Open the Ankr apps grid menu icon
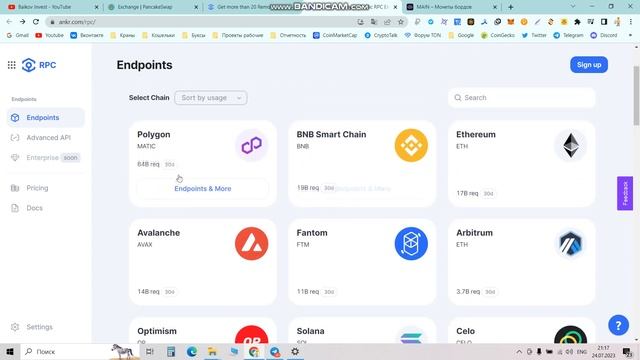The image size is (640, 360). coord(11,65)
